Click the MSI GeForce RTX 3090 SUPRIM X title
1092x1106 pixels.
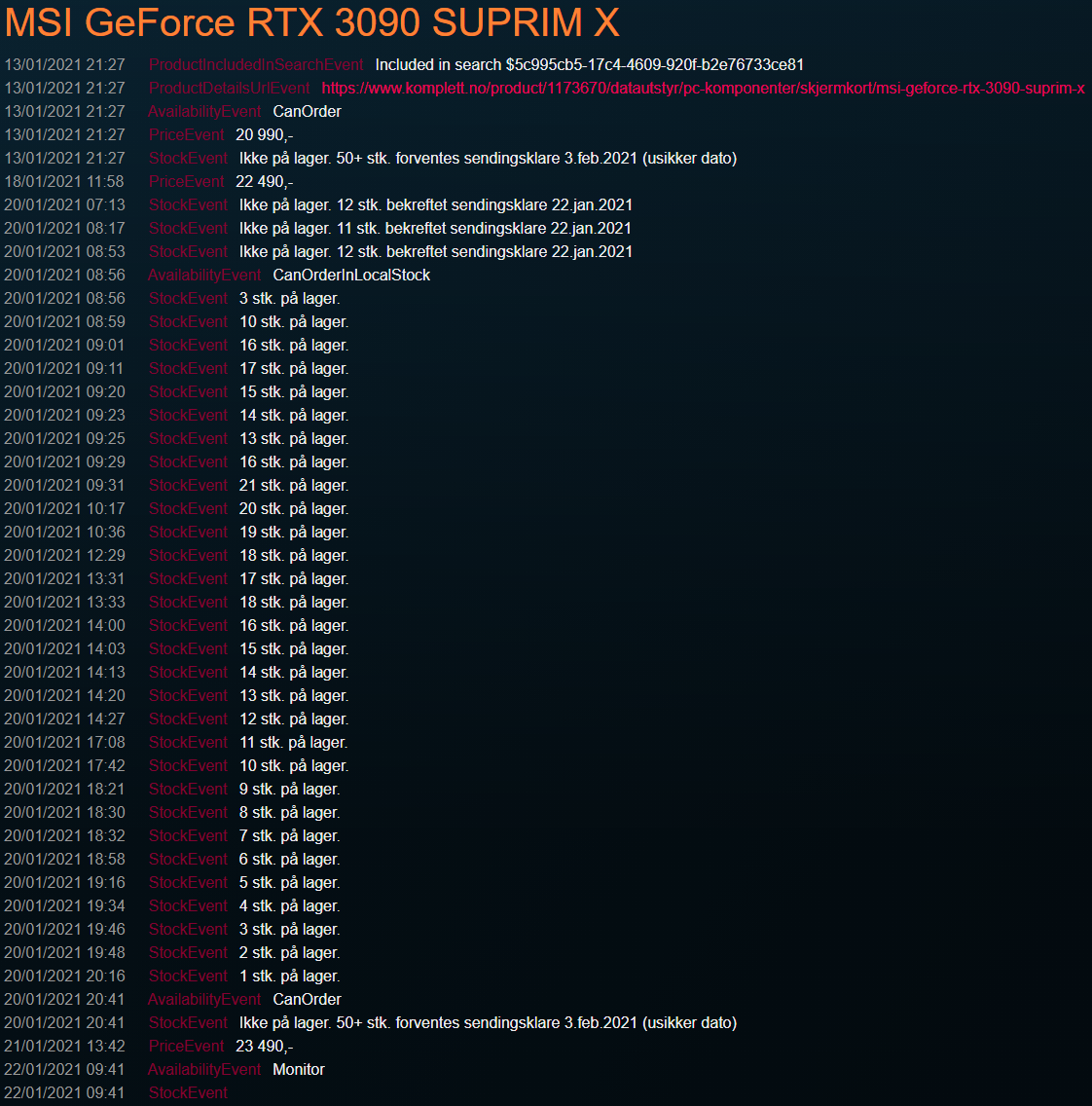(312, 22)
